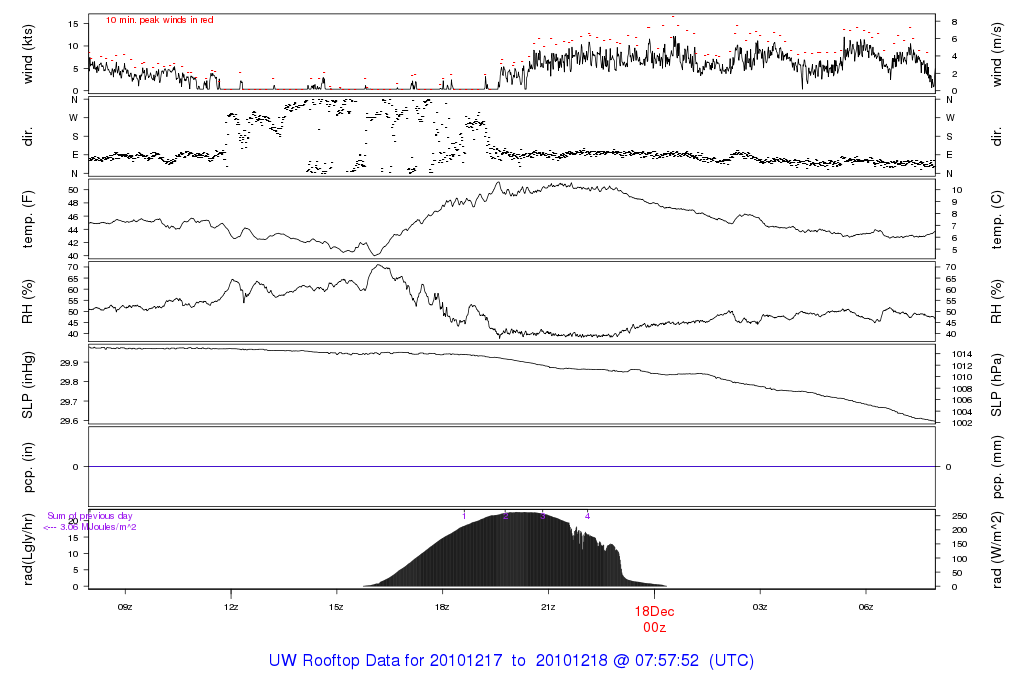Select the 'pcp. (in)' axis label

pos(29,467)
